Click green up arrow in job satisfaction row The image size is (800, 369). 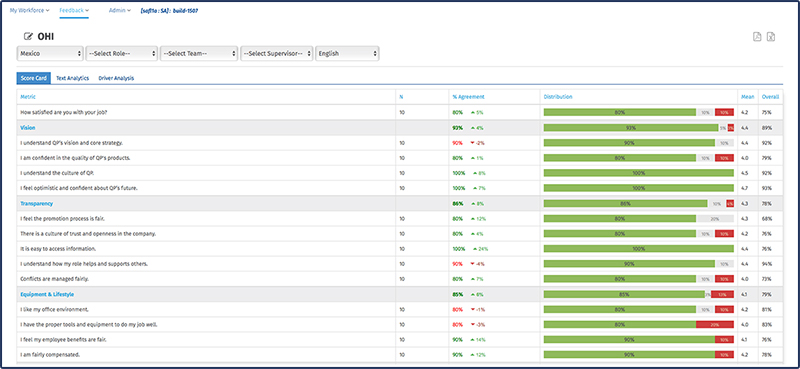(473, 112)
